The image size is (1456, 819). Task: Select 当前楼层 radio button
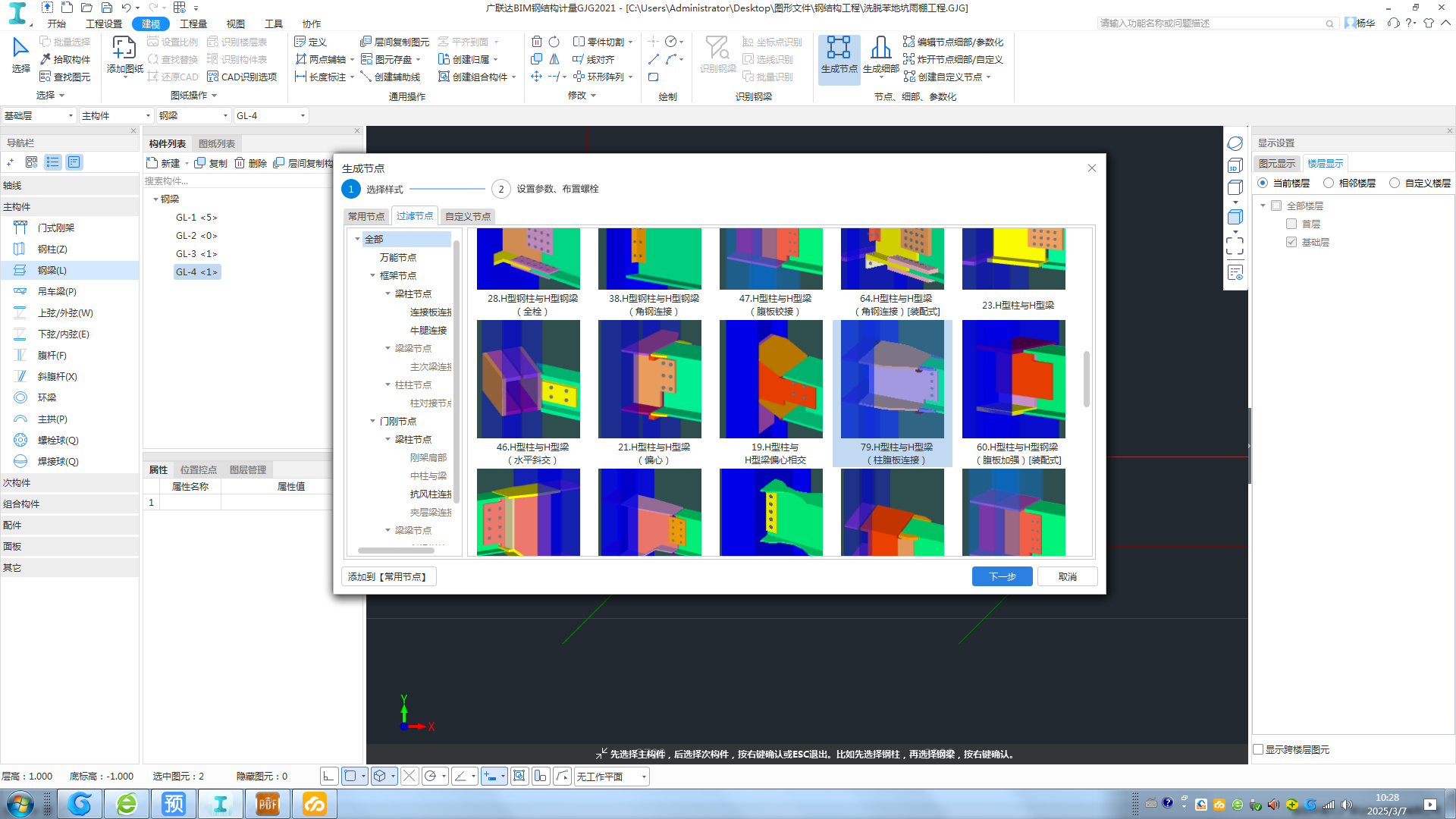(1263, 183)
